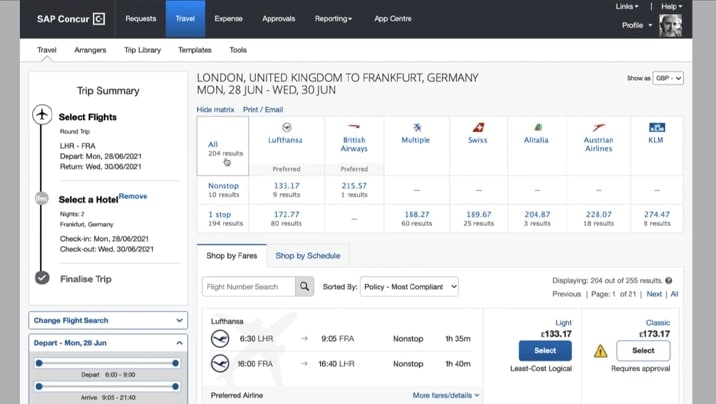Switch to the Trip Library sub-tab

[x=142, y=50]
